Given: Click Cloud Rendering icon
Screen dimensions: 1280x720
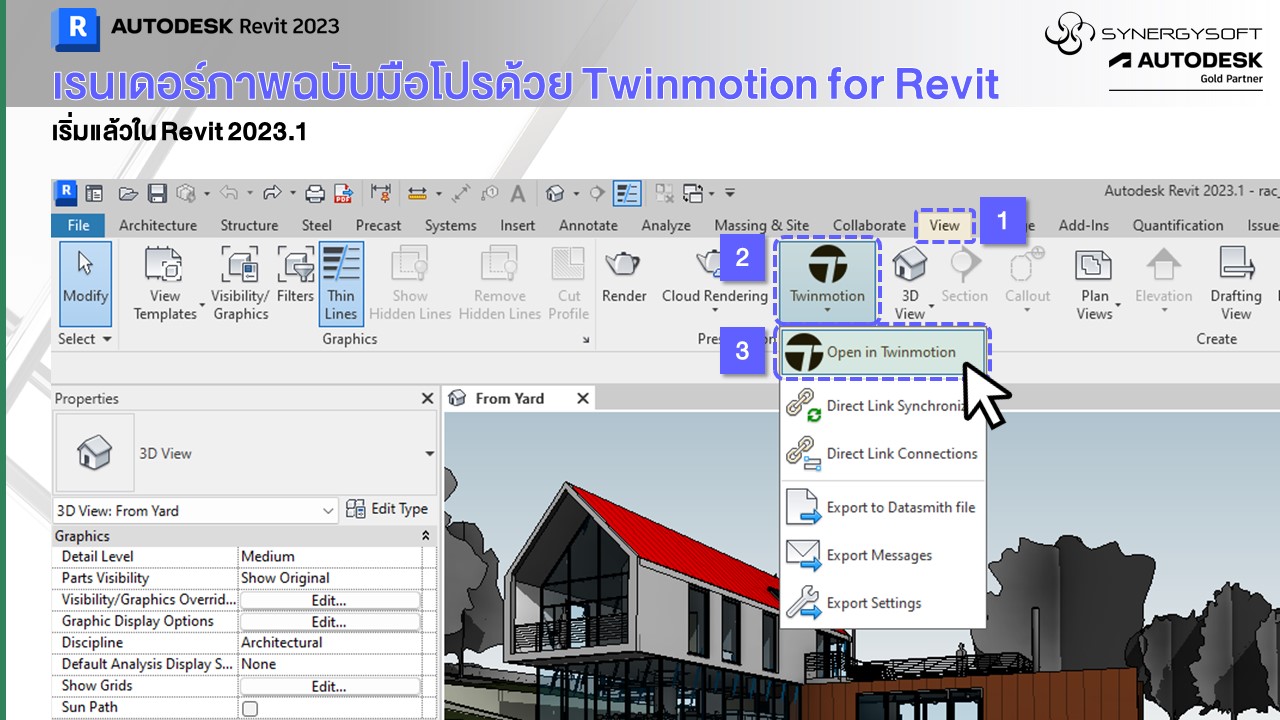Looking at the screenshot, I should [714, 266].
